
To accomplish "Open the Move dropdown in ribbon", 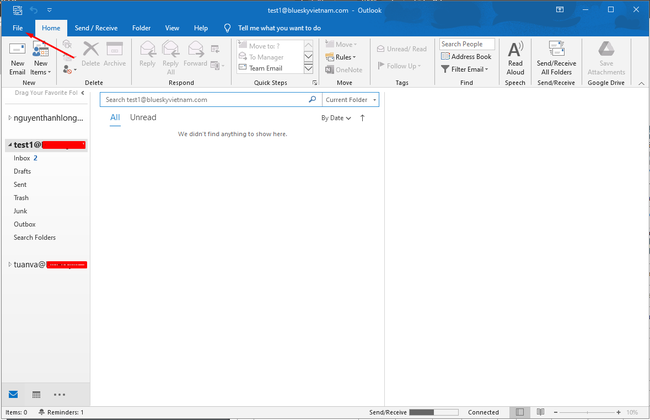I will pyautogui.click(x=341, y=44).
